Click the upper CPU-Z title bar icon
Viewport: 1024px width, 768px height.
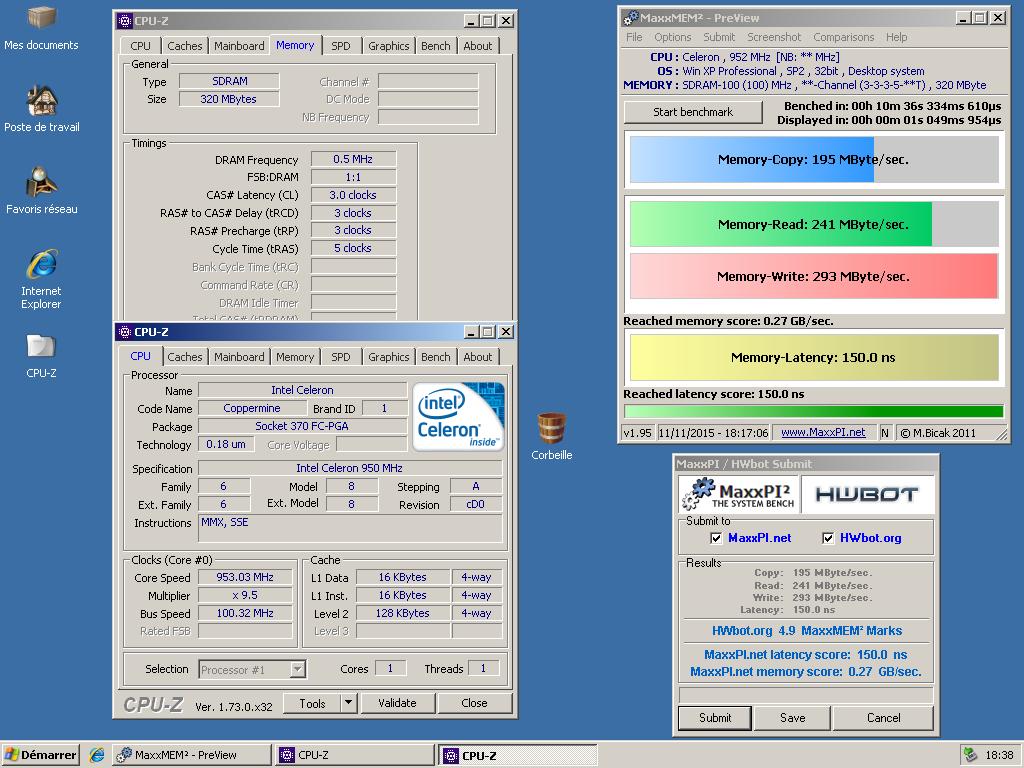[125, 21]
